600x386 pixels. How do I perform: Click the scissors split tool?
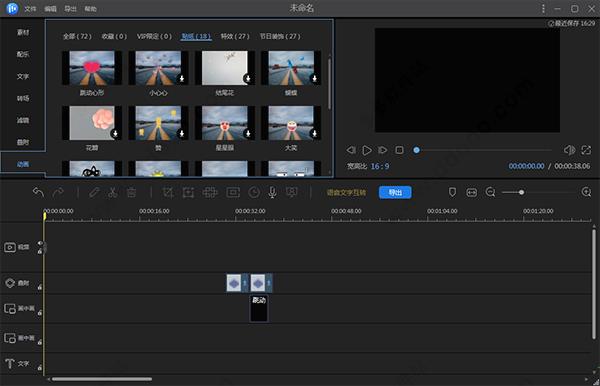tap(112, 192)
